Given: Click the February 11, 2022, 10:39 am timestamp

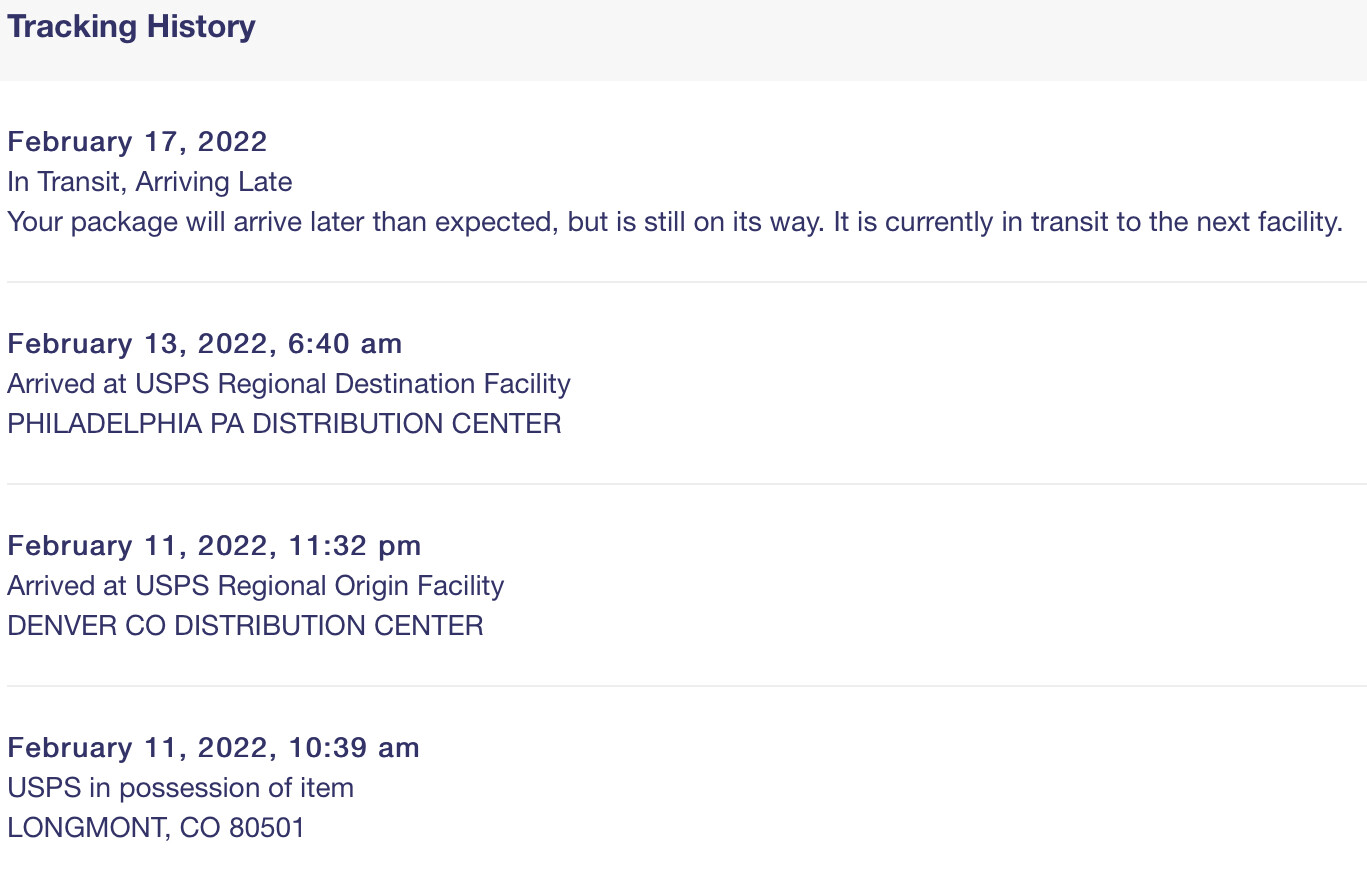Looking at the screenshot, I should (213, 748).
